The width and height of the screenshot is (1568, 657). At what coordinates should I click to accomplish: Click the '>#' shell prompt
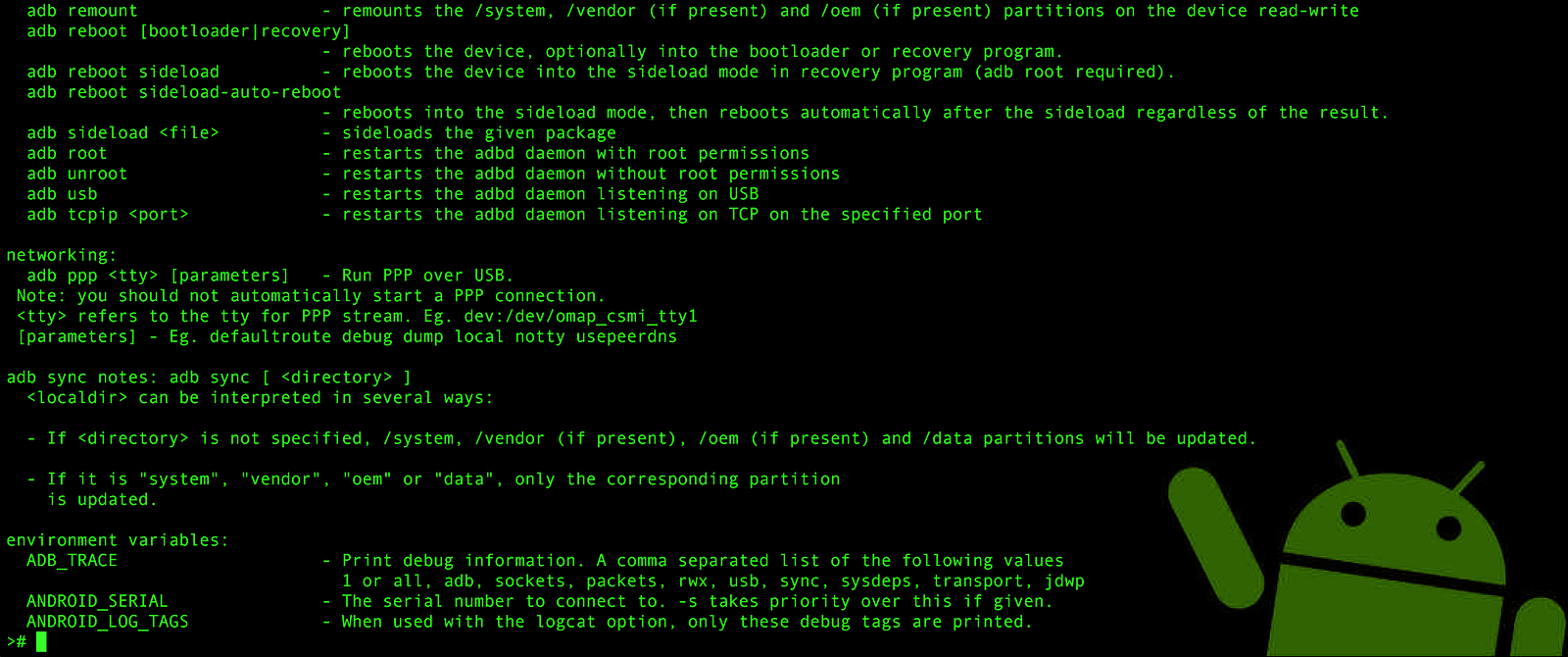pos(17,642)
